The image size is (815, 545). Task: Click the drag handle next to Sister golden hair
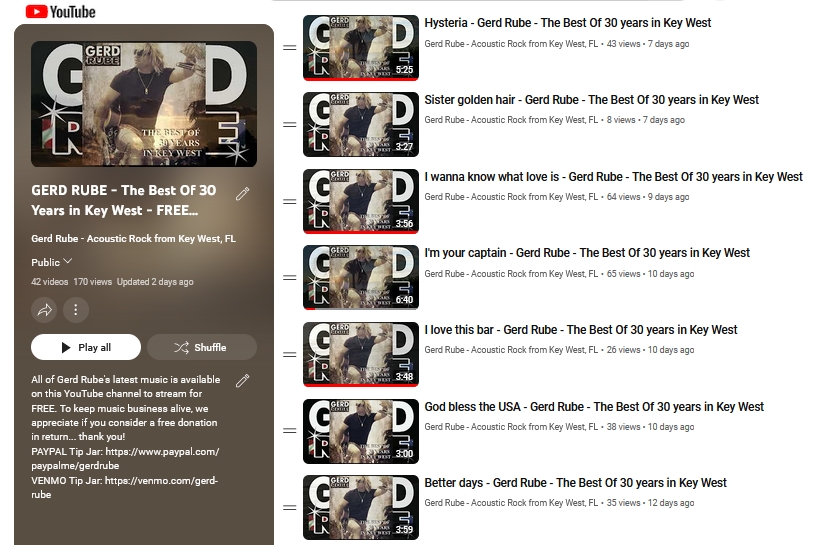[290, 125]
